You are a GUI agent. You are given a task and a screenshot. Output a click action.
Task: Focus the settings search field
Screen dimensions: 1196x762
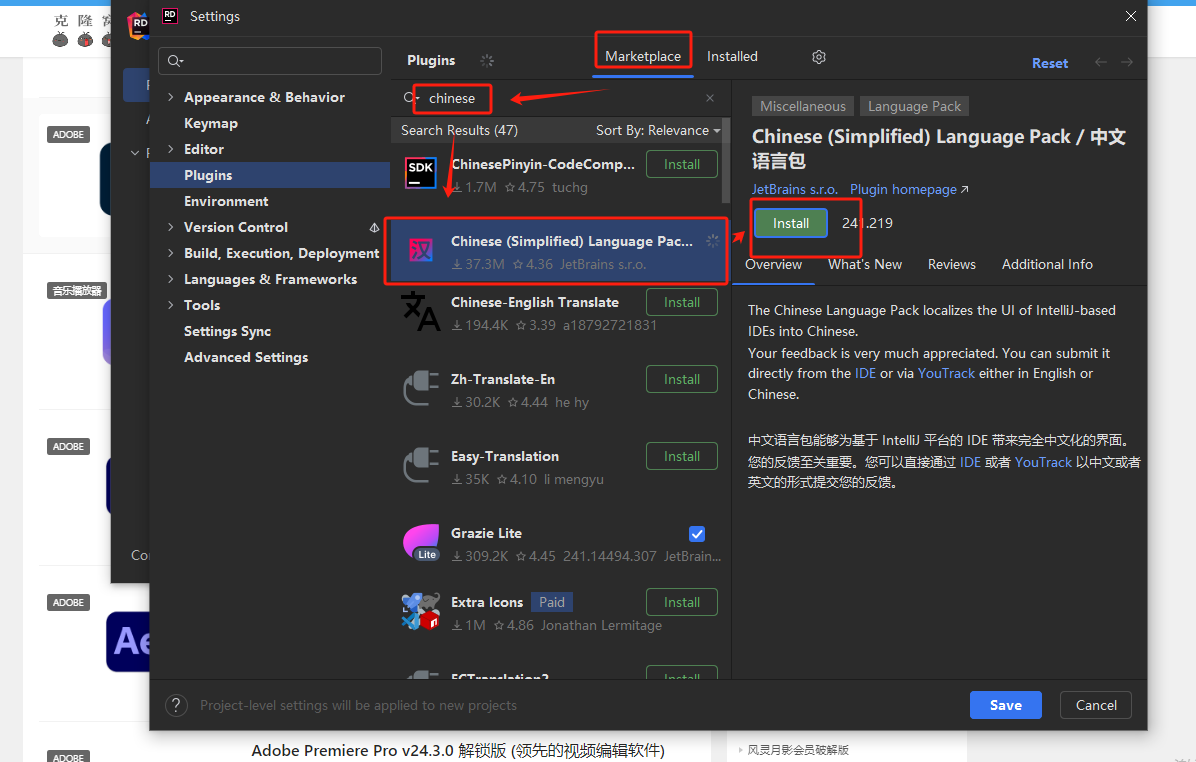[270, 61]
